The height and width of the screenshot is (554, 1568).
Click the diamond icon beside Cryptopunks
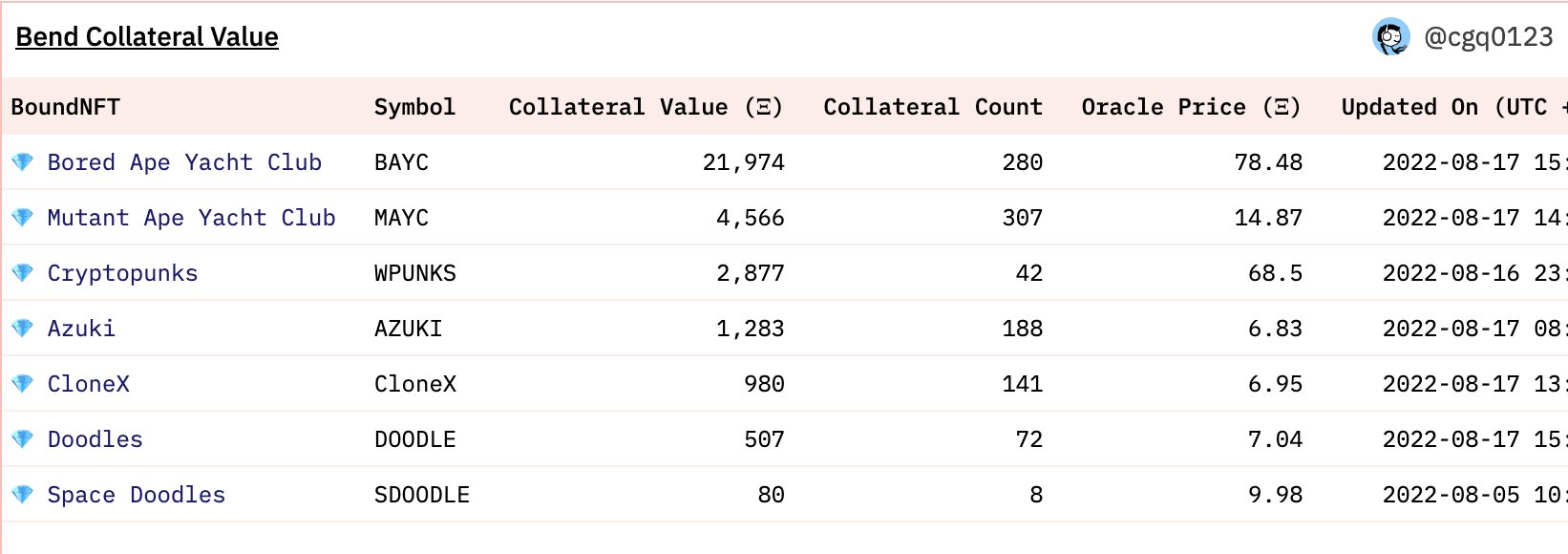click(22, 273)
